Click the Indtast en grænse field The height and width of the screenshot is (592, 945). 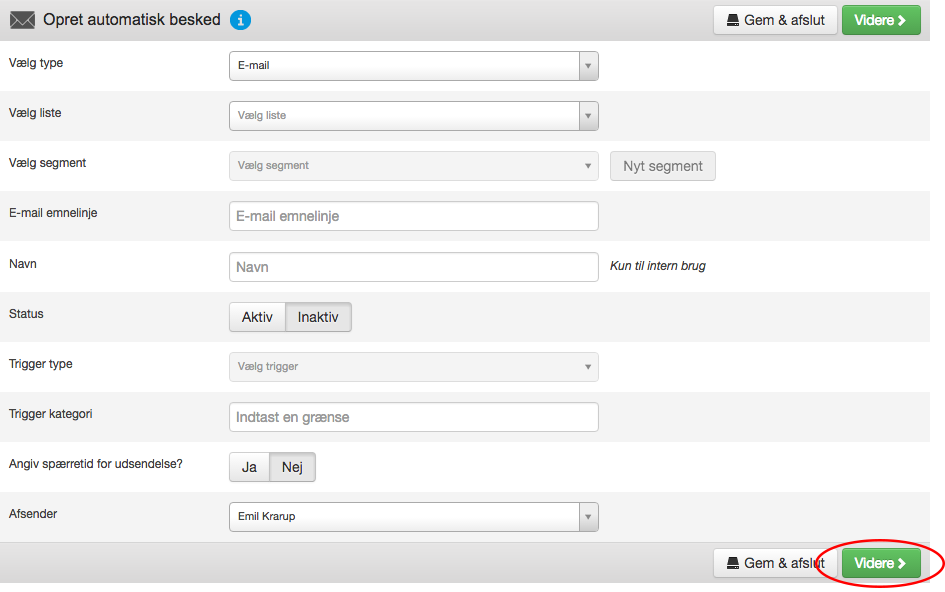click(x=413, y=417)
